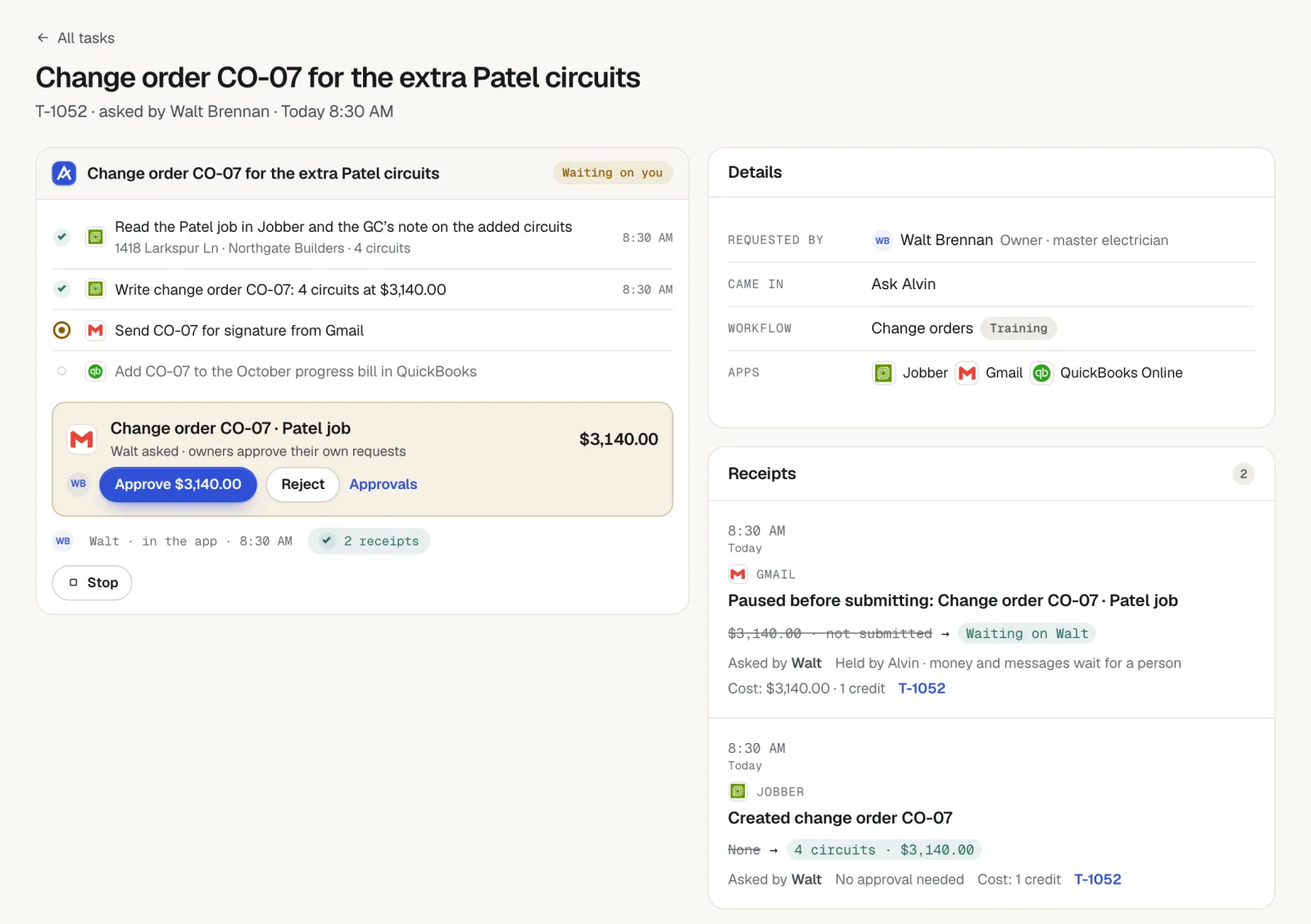
Task: Approve the $3,140.00 change order
Action: 178,484
